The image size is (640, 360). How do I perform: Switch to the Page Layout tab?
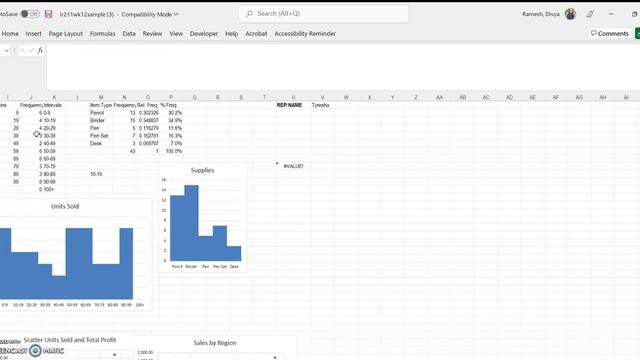66,33
